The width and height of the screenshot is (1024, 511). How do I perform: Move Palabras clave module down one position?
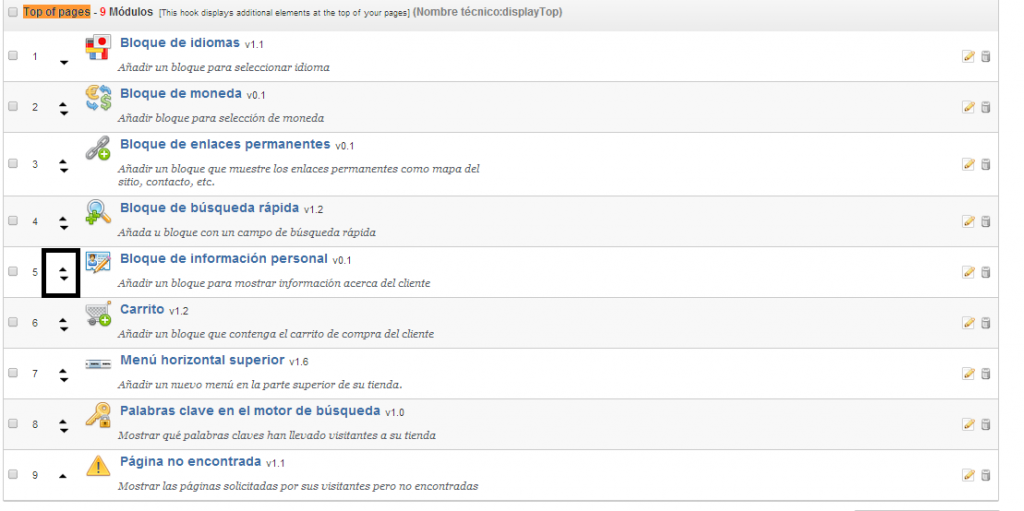[64, 429]
